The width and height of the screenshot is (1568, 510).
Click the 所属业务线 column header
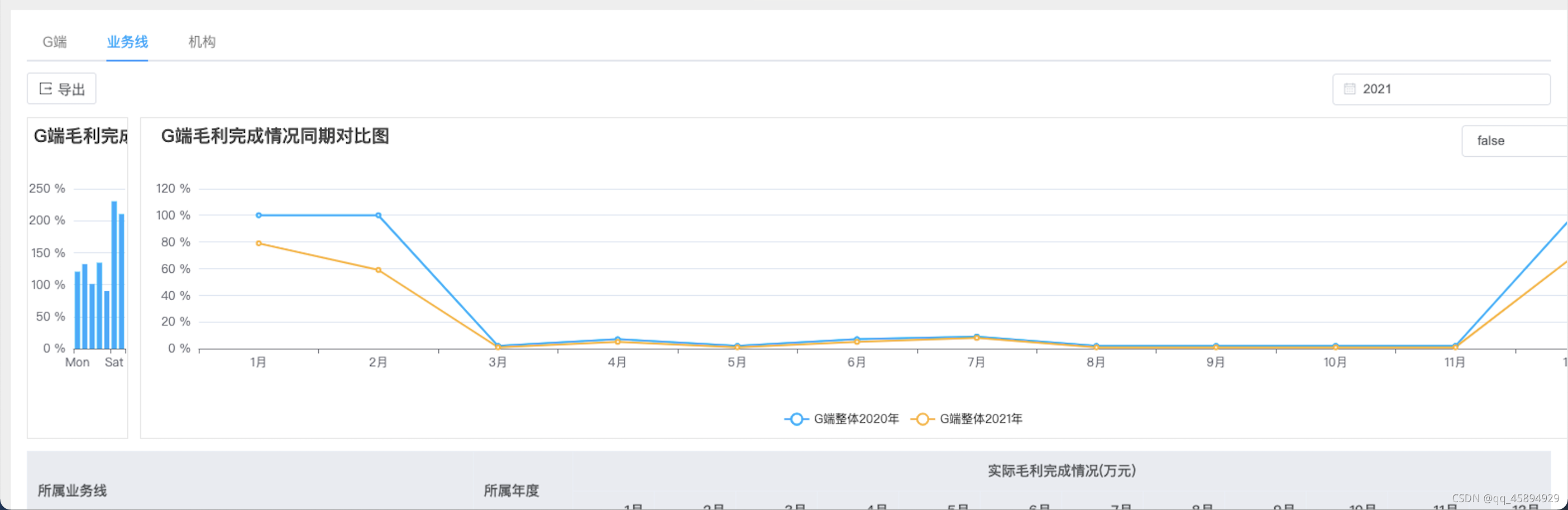pos(72,490)
